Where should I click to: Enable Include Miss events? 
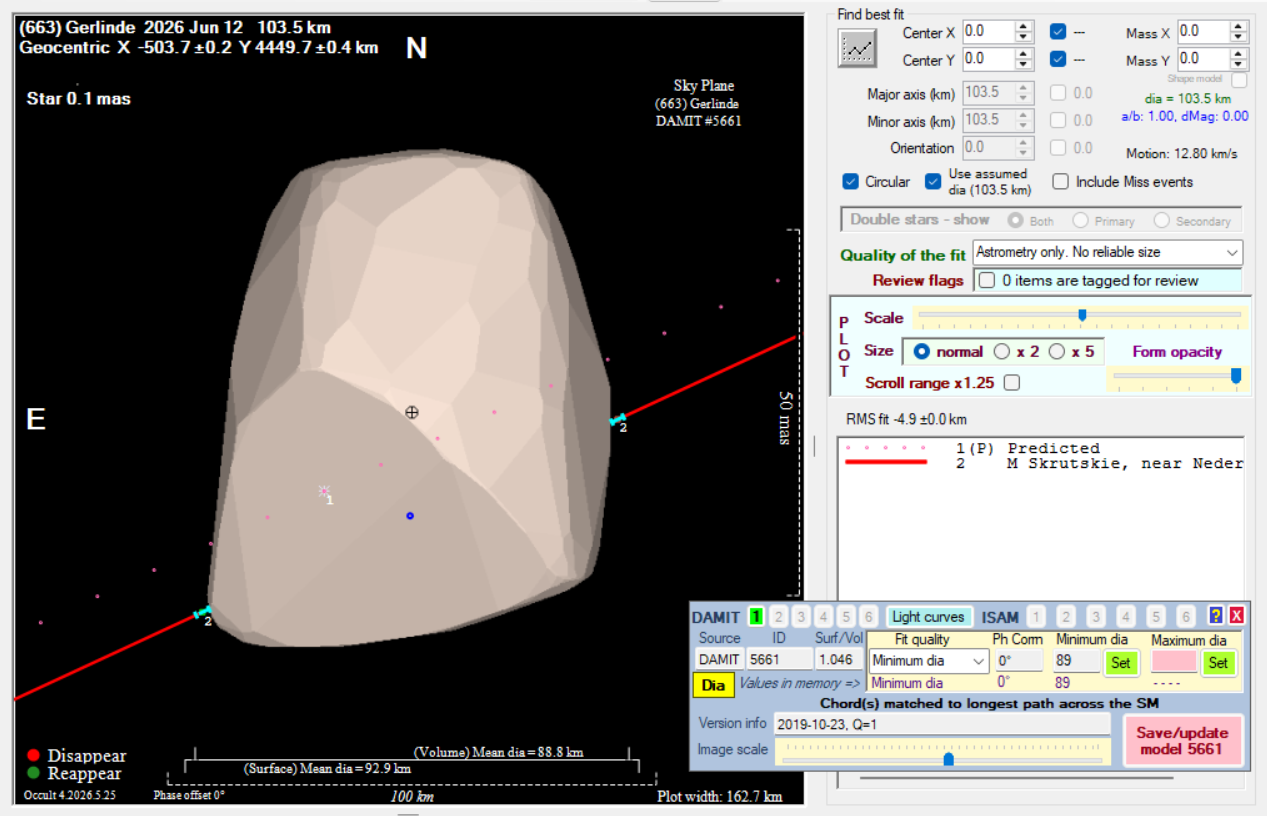tap(1060, 182)
